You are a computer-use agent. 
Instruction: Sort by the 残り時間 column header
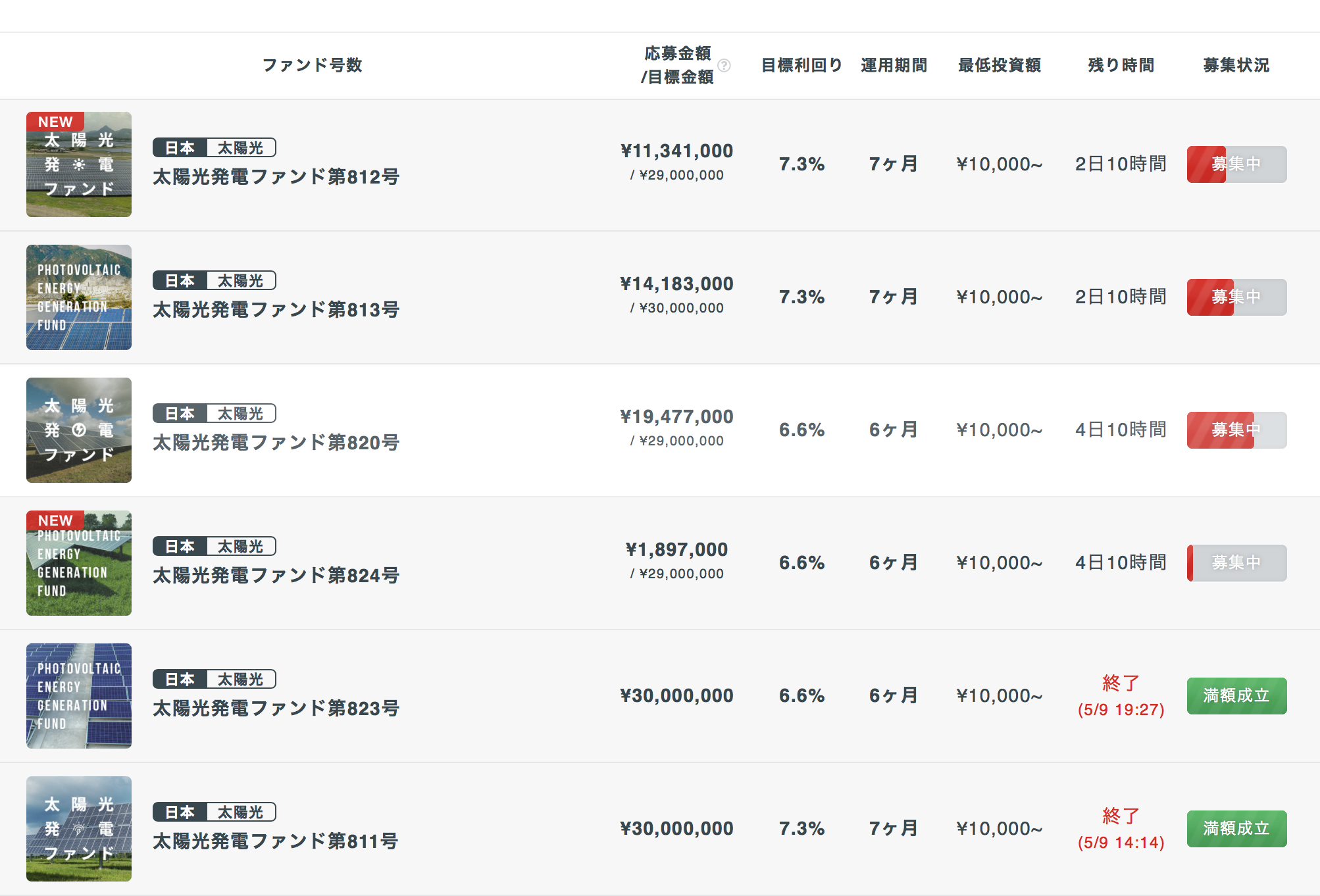pyautogui.click(x=1120, y=65)
